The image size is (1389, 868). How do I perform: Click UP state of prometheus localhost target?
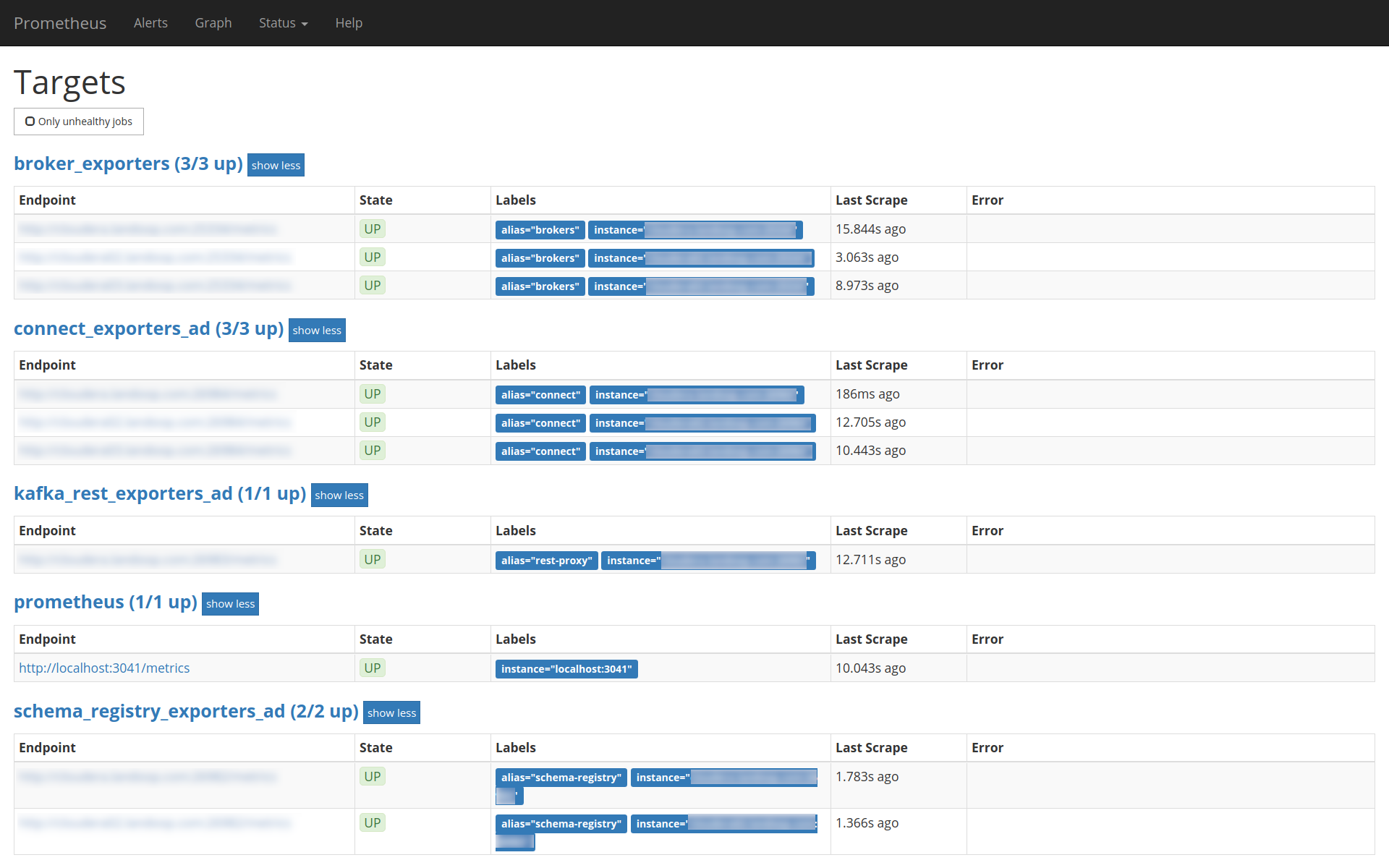373,668
